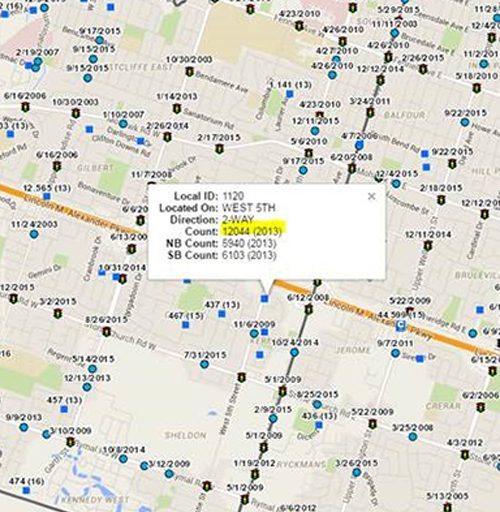Select the blue circle marker dated 7/31/2015
500x512 pixels.
pos(204,364)
